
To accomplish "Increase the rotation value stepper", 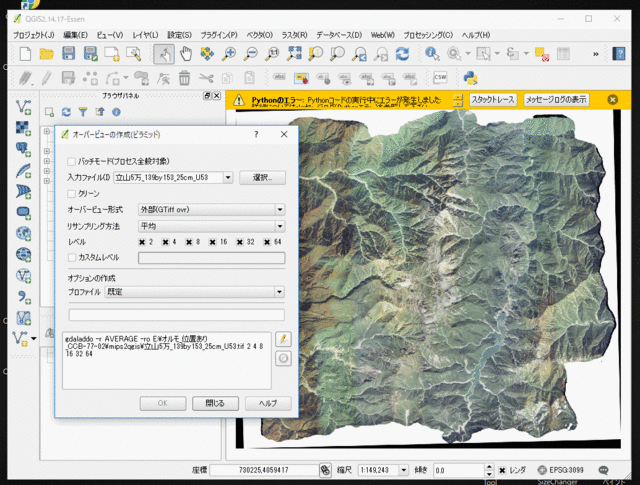I will pos(489,467).
